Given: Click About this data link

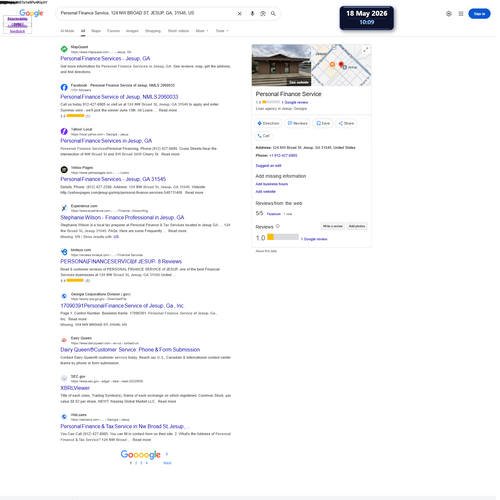Looking at the screenshot, I should coord(266,251).
